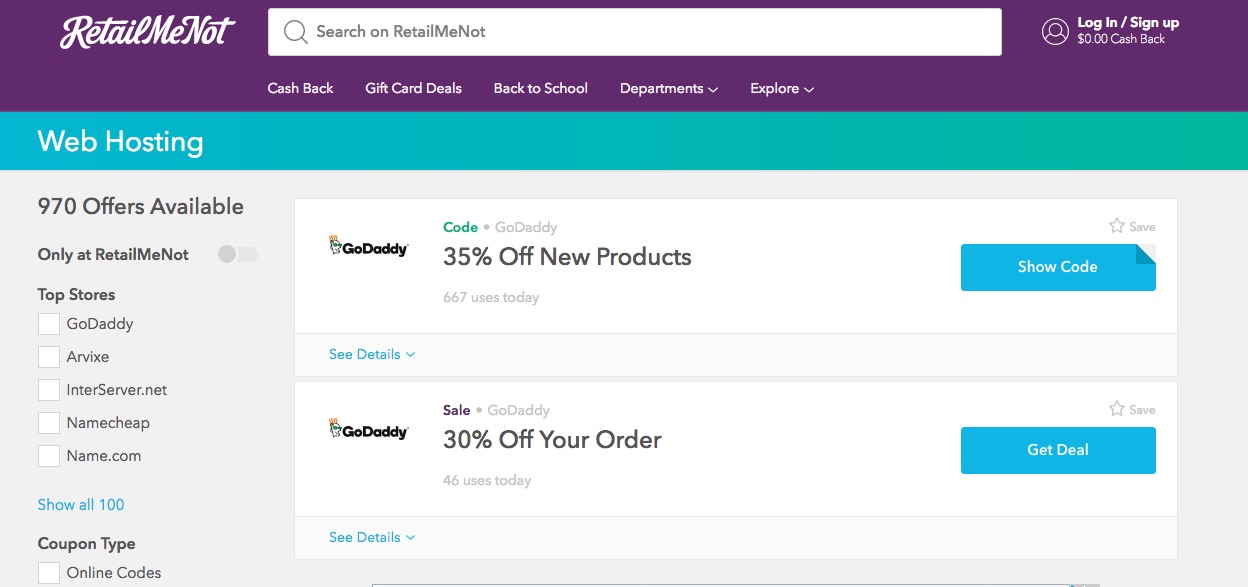This screenshot has width=1248, height=587.
Task: Click the user account profile icon
Action: (x=1055, y=32)
